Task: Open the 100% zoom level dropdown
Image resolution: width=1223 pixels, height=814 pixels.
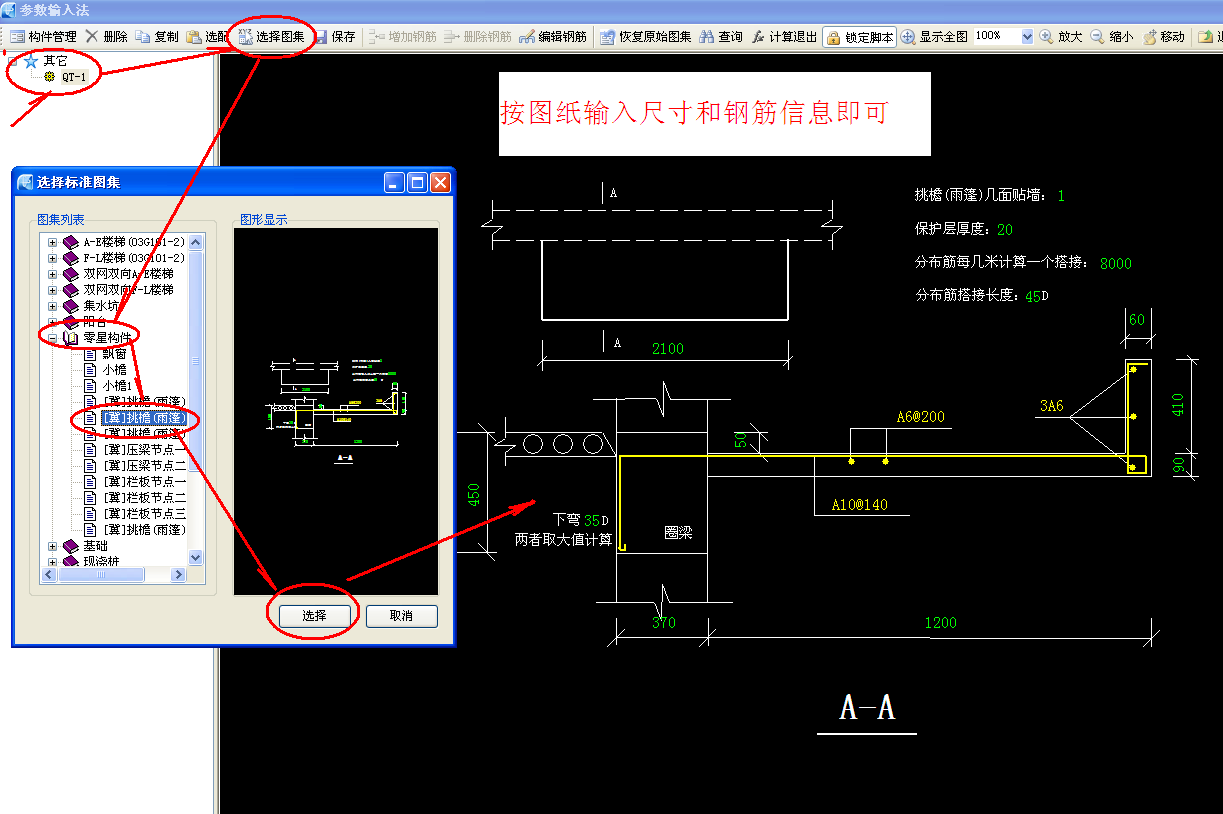Action: pyautogui.click(x=1027, y=36)
